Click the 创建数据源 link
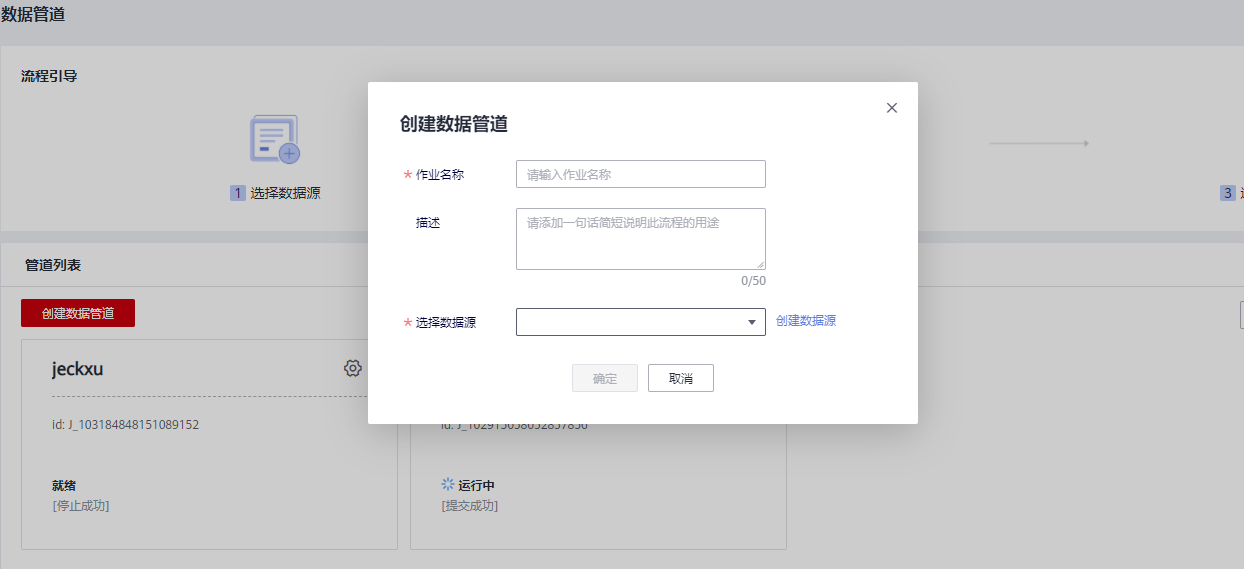 pyautogui.click(x=806, y=321)
